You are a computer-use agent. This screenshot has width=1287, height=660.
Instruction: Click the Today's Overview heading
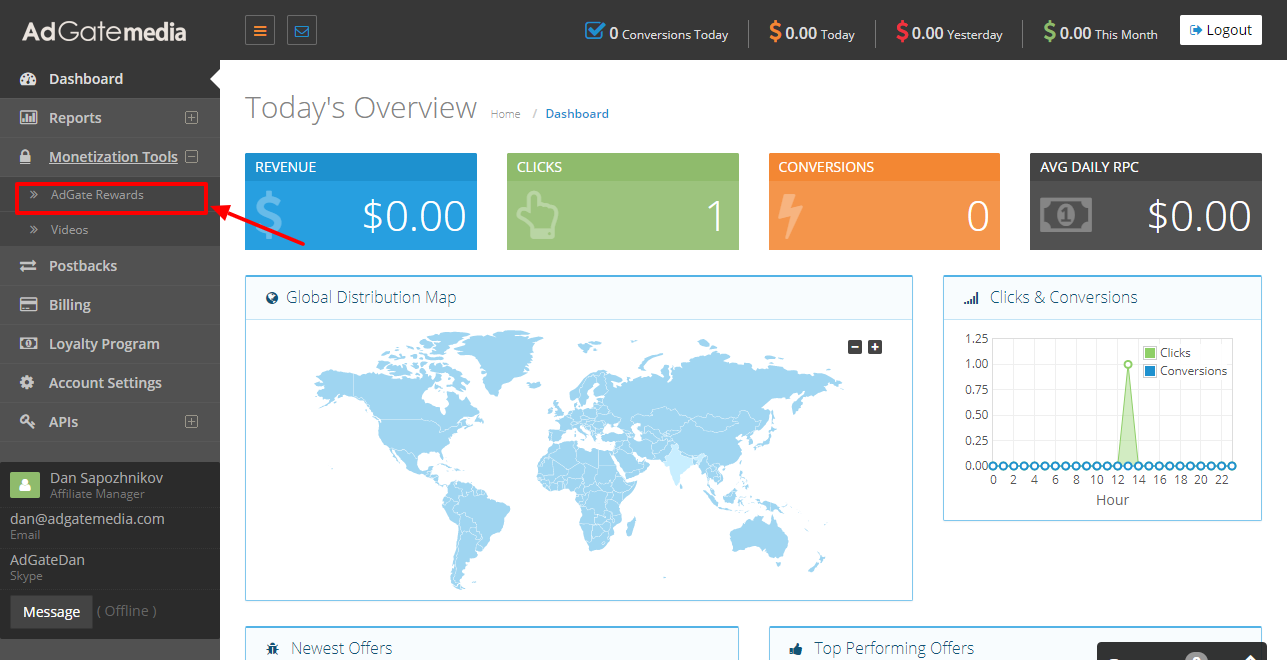pos(361,108)
